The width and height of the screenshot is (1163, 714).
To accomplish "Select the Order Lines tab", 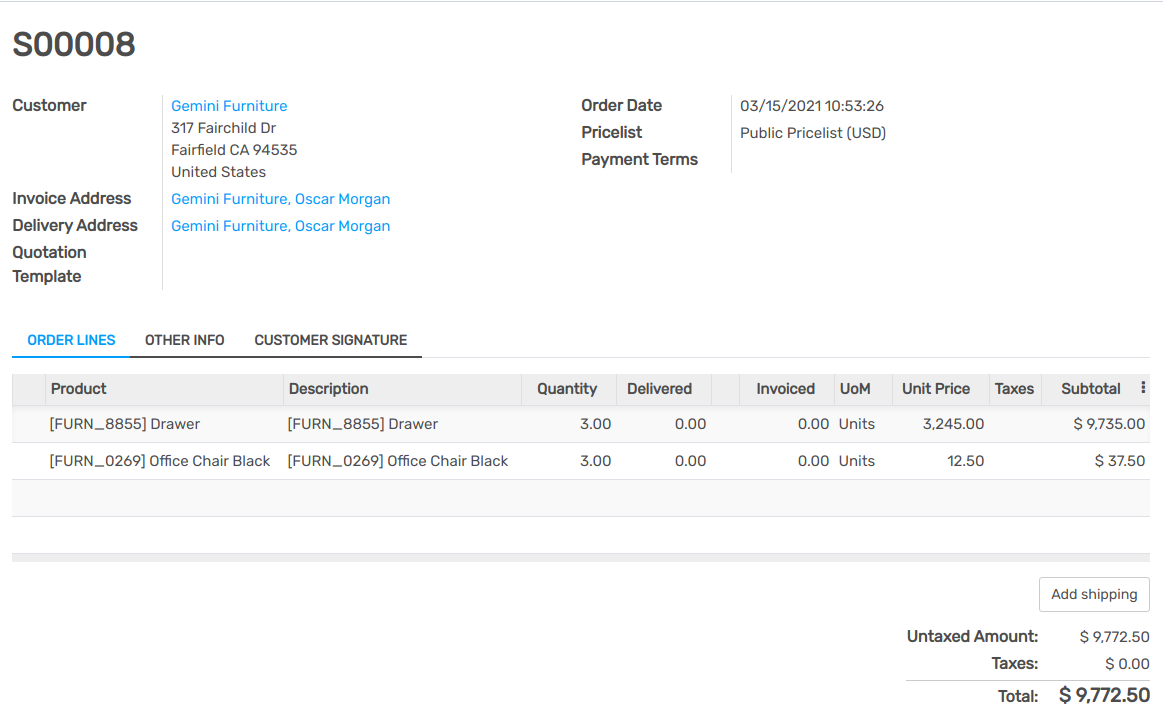I will [x=70, y=340].
